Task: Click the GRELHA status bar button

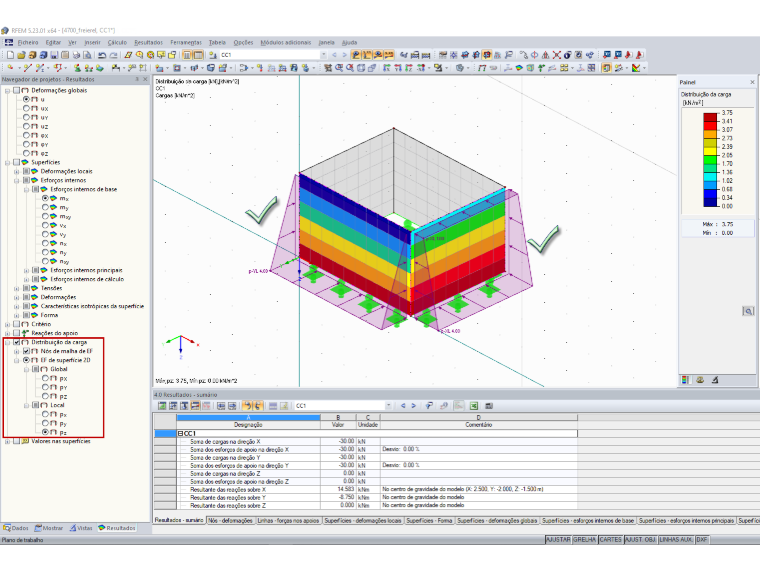Action: coord(585,539)
